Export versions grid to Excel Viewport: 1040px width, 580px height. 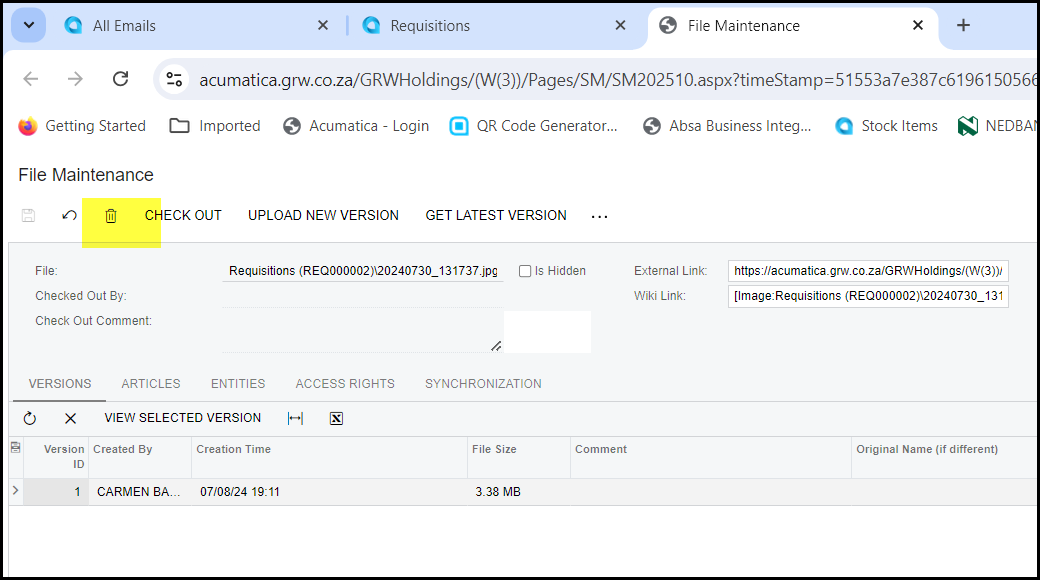click(336, 418)
